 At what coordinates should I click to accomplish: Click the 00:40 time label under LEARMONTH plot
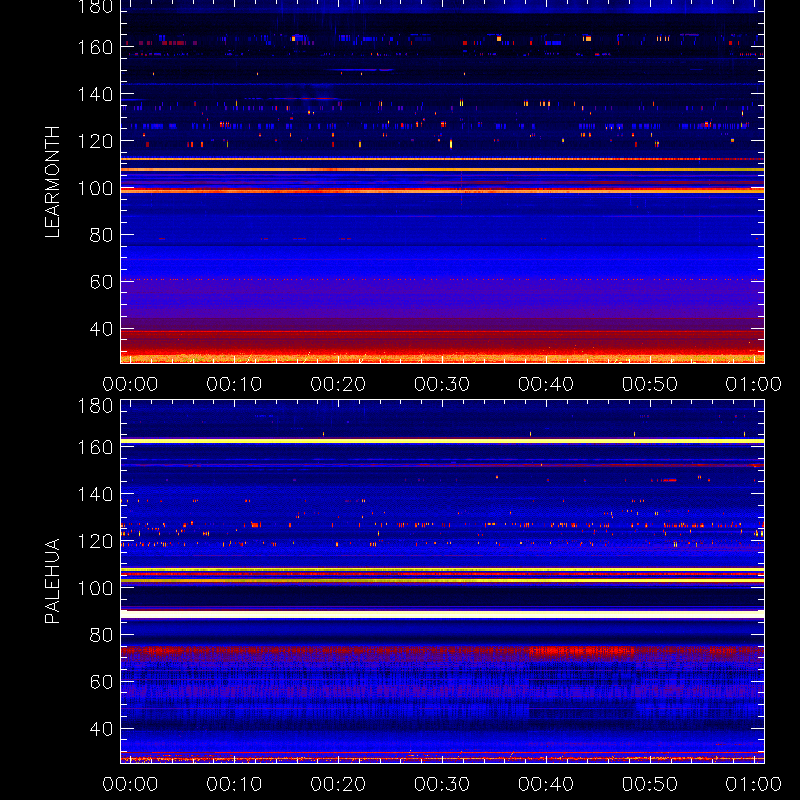[546, 384]
